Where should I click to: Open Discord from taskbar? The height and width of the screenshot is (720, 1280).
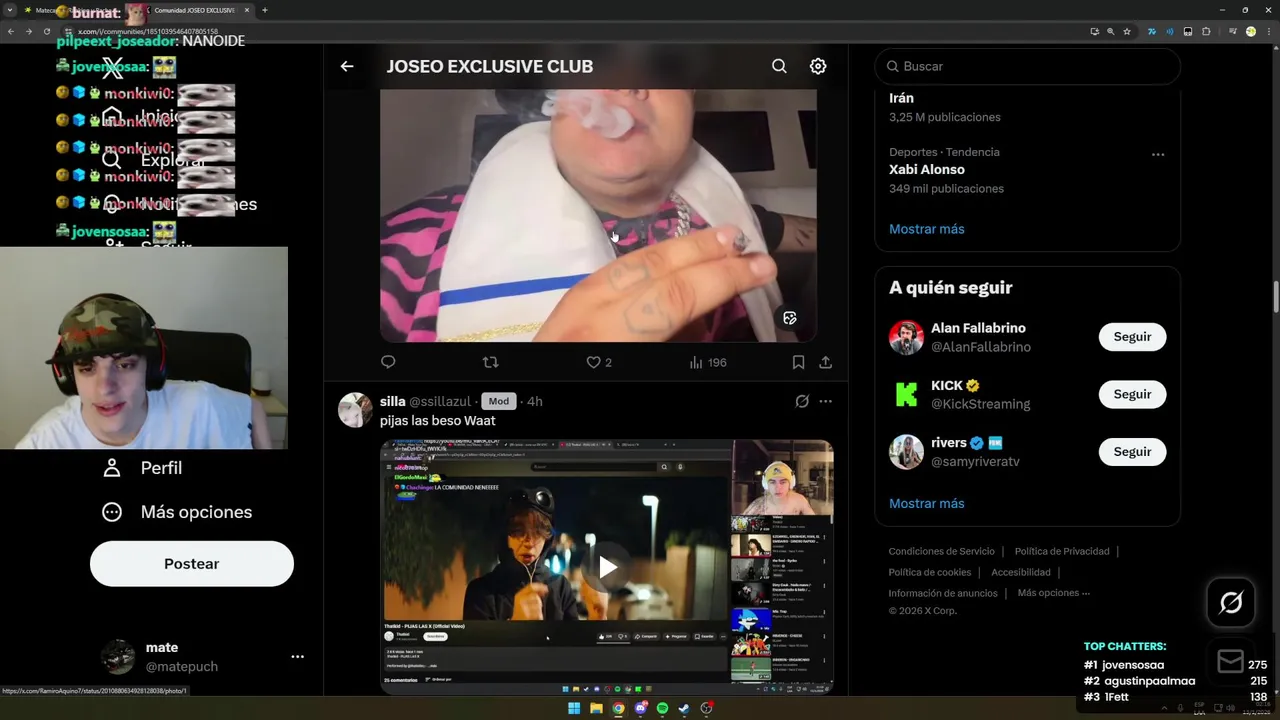[x=640, y=709]
